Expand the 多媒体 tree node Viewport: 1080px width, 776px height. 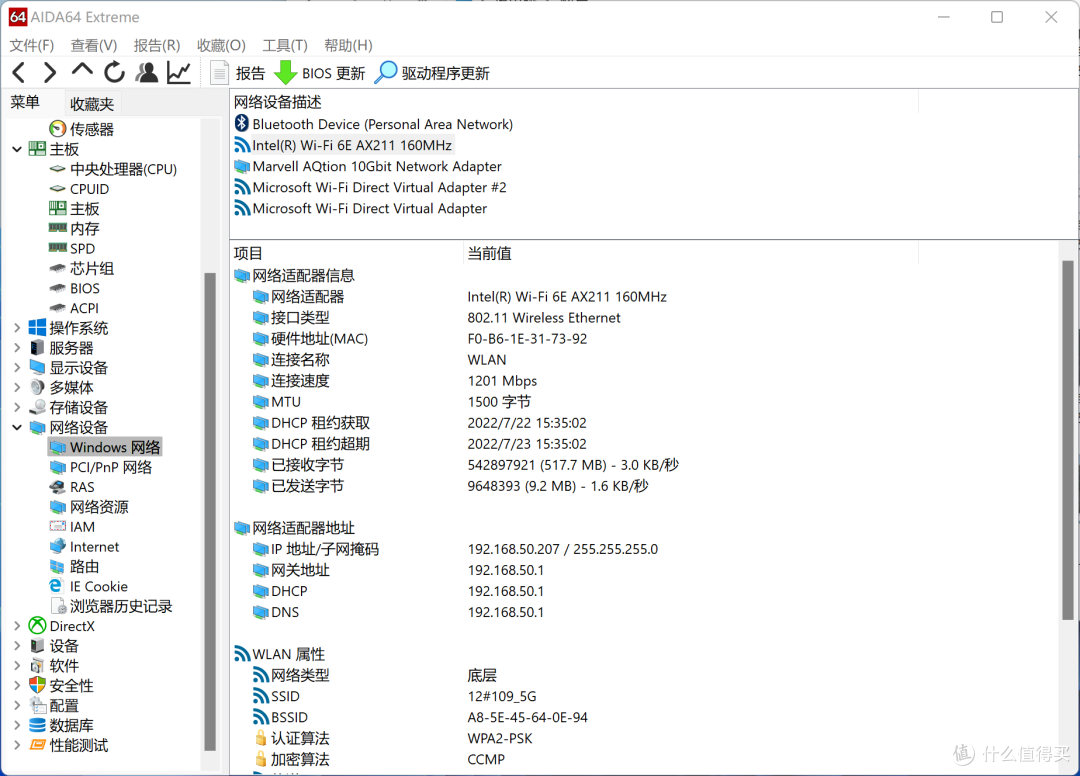pos(17,388)
